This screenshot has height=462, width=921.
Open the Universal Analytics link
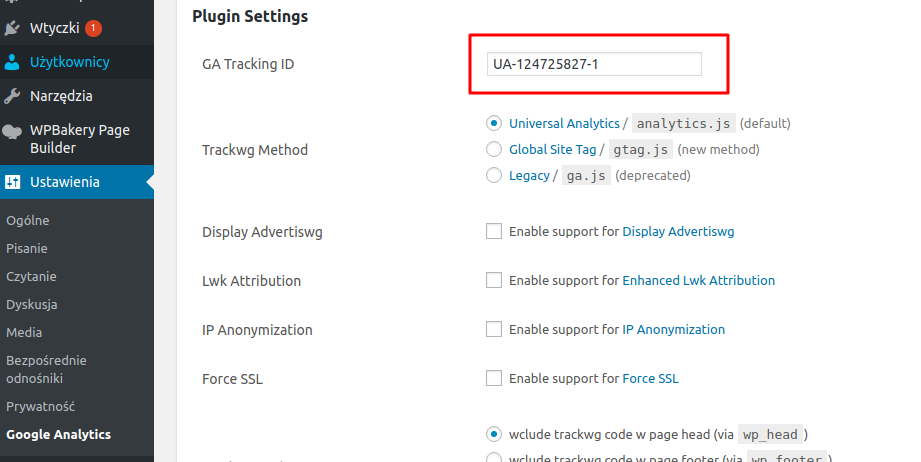click(564, 123)
